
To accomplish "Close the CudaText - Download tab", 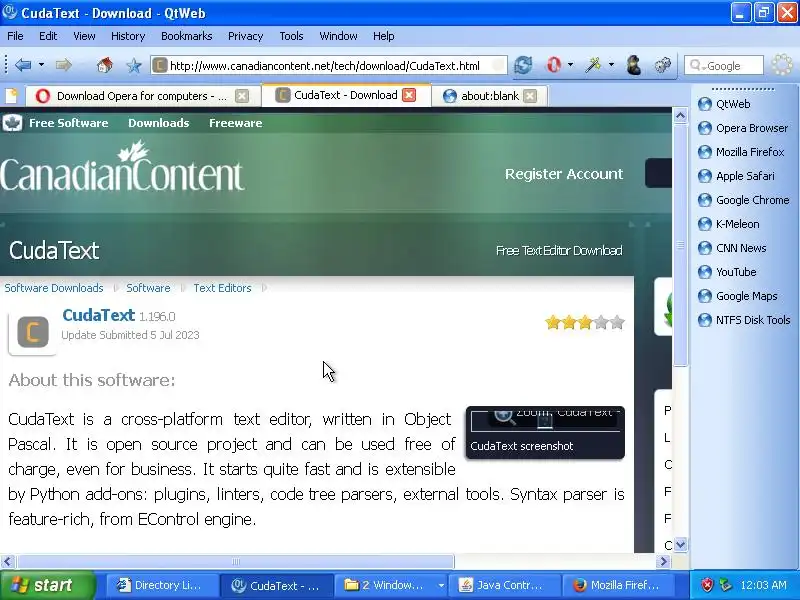I will [409, 95].
